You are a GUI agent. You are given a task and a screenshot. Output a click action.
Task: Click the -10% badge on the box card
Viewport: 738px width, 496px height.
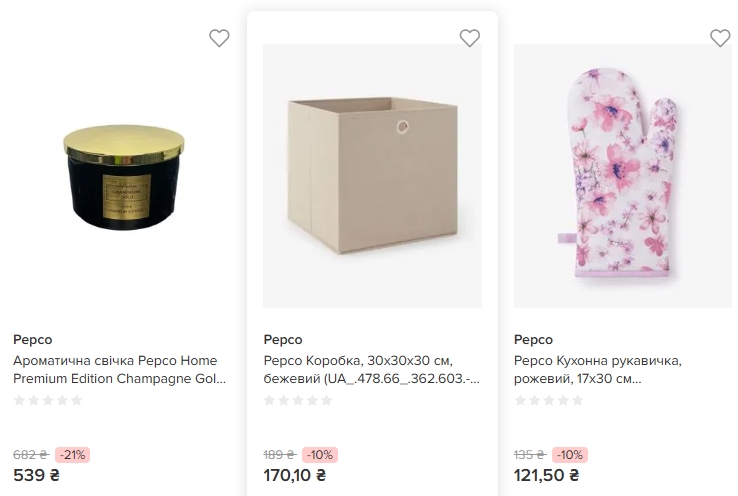(x=320, y=455)
